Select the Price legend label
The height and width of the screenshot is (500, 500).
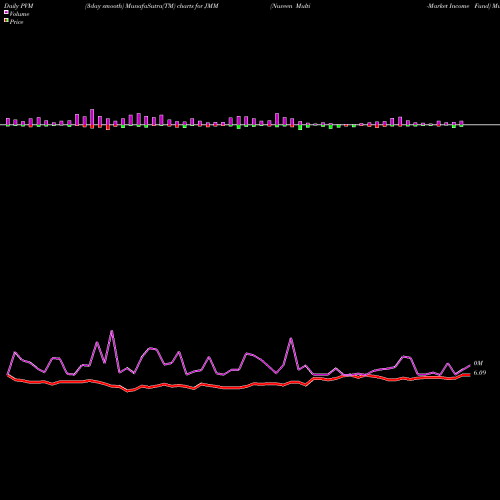pos(16,22)
